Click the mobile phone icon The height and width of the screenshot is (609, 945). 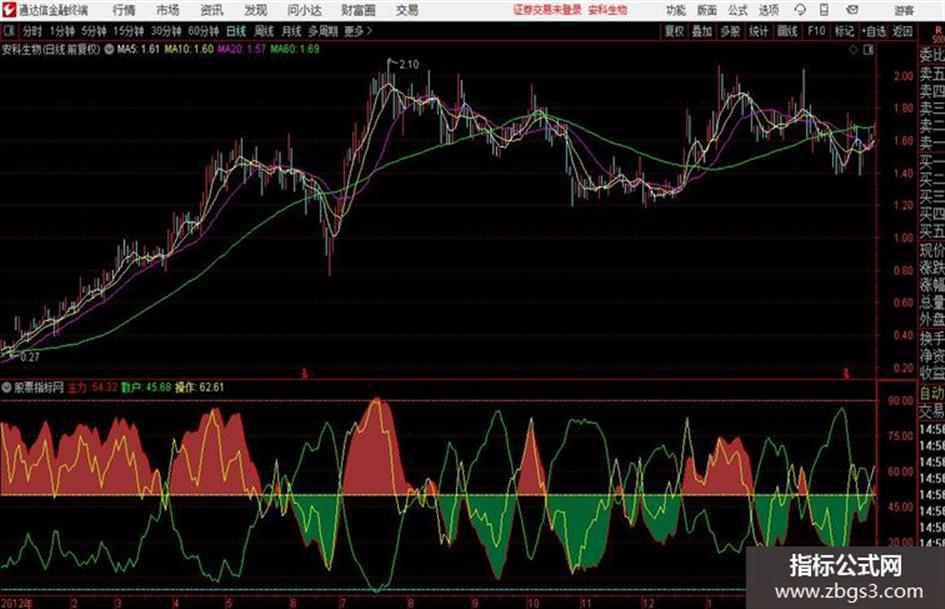pyautogui.click(x=824, y=10)
